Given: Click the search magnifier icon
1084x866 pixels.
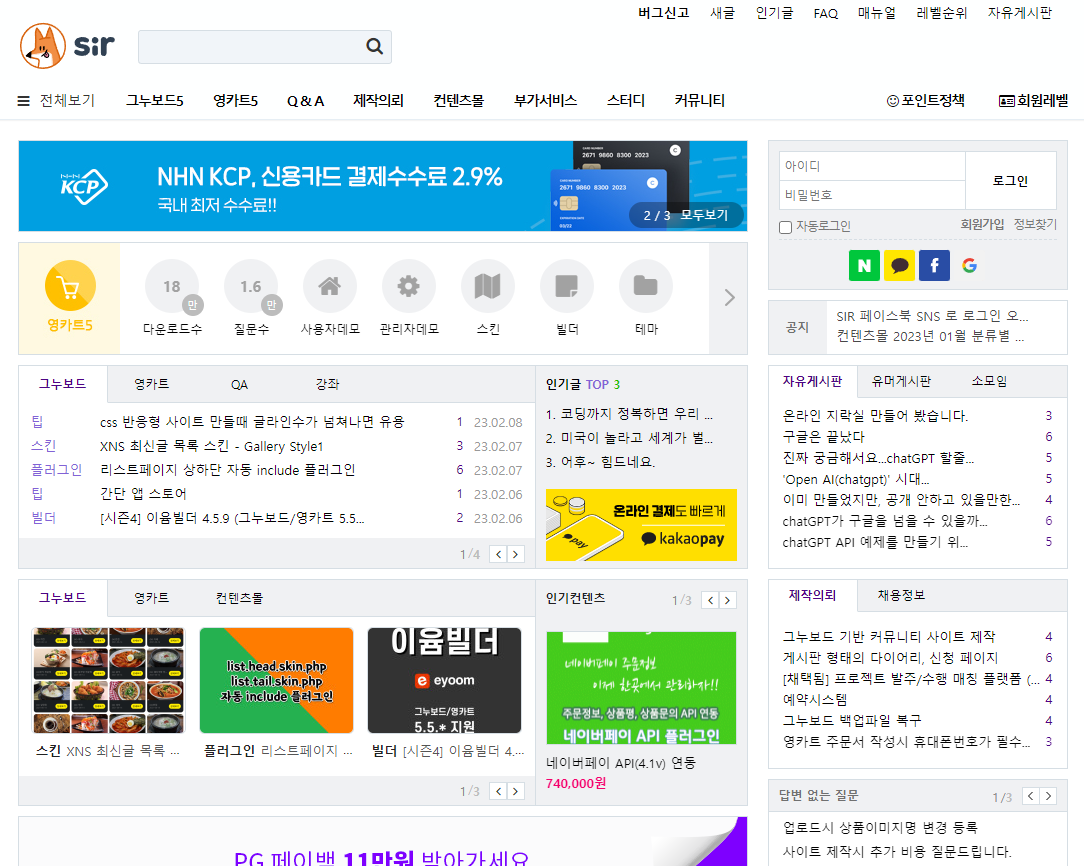Looking at the screenshot, I should [374, 46].
